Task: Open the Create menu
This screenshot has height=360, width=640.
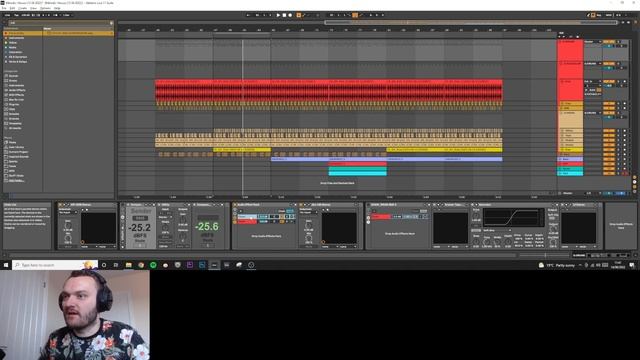Action: point(22,8)
